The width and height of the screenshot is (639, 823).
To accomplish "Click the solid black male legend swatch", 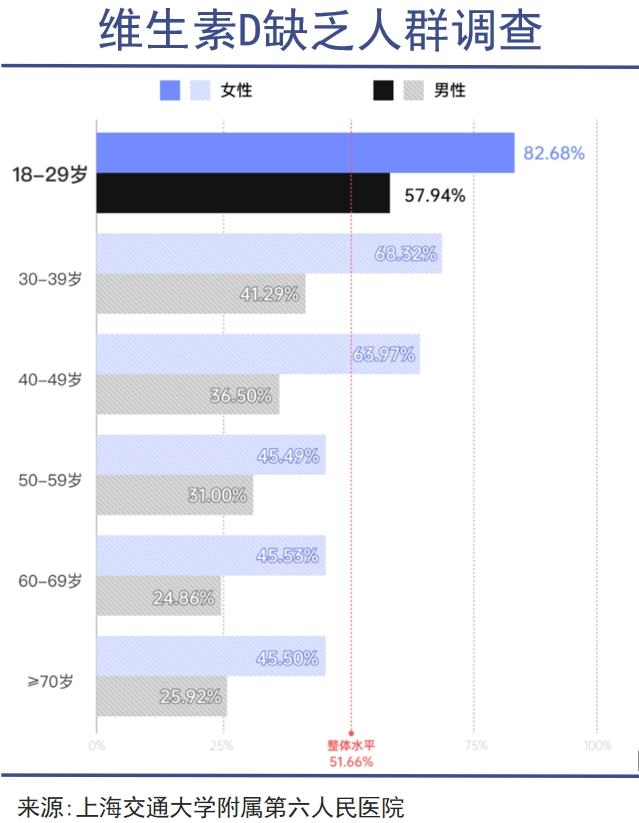I will pos(383,91).
